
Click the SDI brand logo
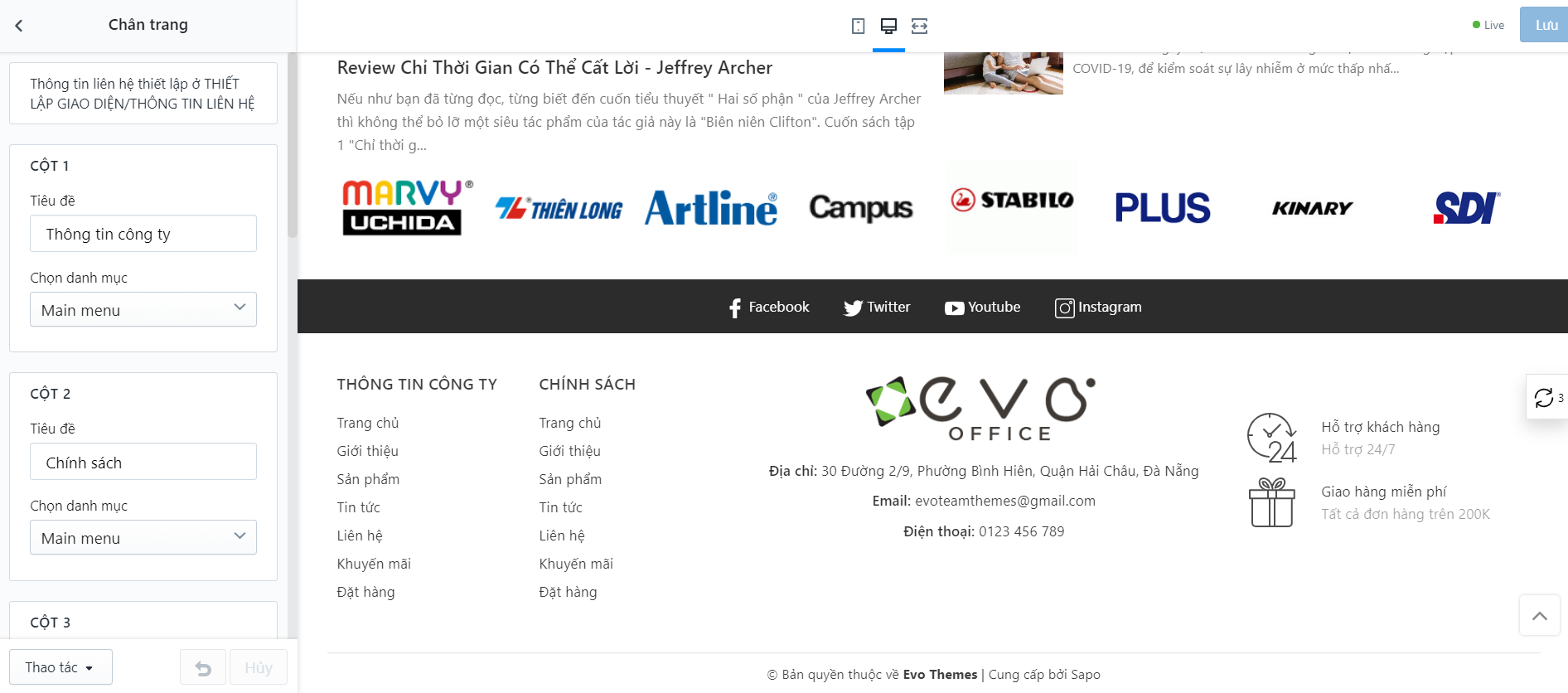click(1466, 208)
